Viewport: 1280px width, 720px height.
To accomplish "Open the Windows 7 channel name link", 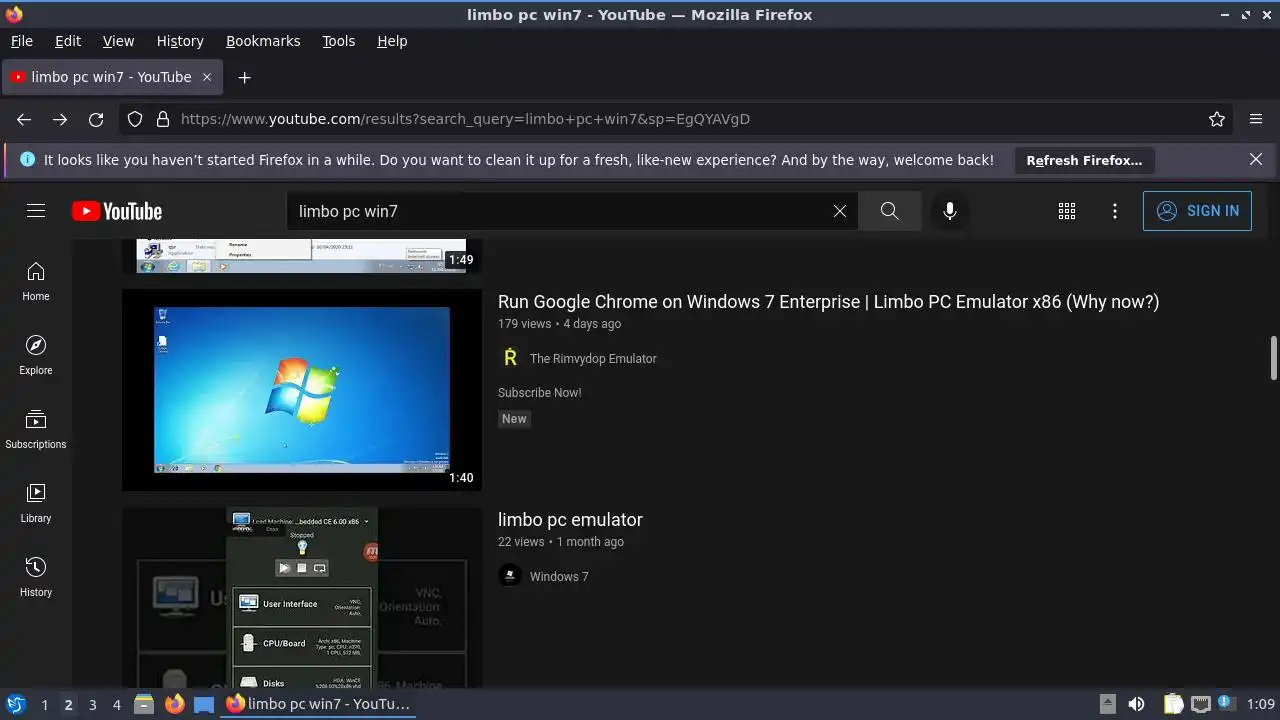I will pyautogui.click(x=559, y=576).
